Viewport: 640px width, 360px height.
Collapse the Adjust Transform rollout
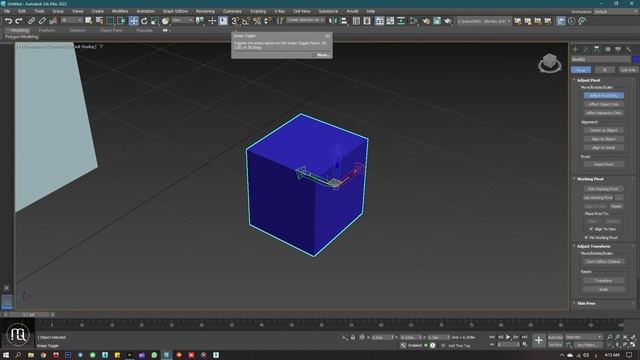click(593, 247)
